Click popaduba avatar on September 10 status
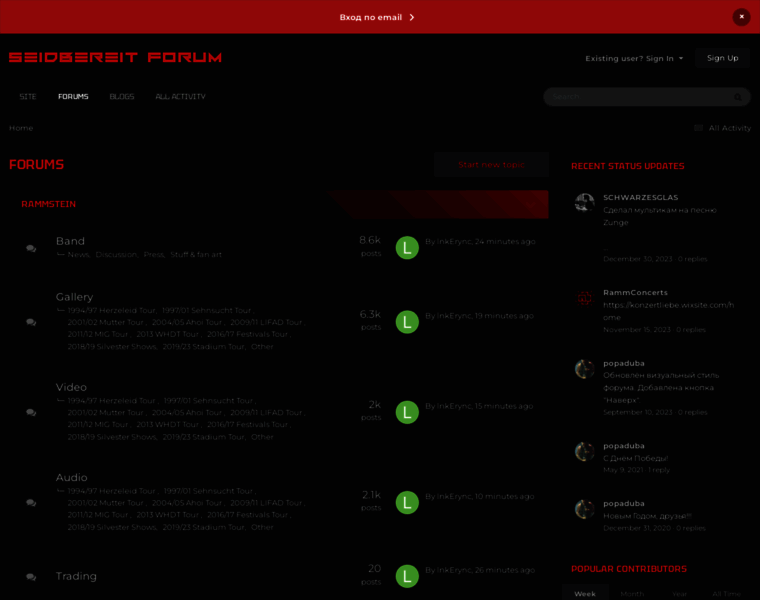The height and width of the screenshot is (600, 760). coord(585,369)
